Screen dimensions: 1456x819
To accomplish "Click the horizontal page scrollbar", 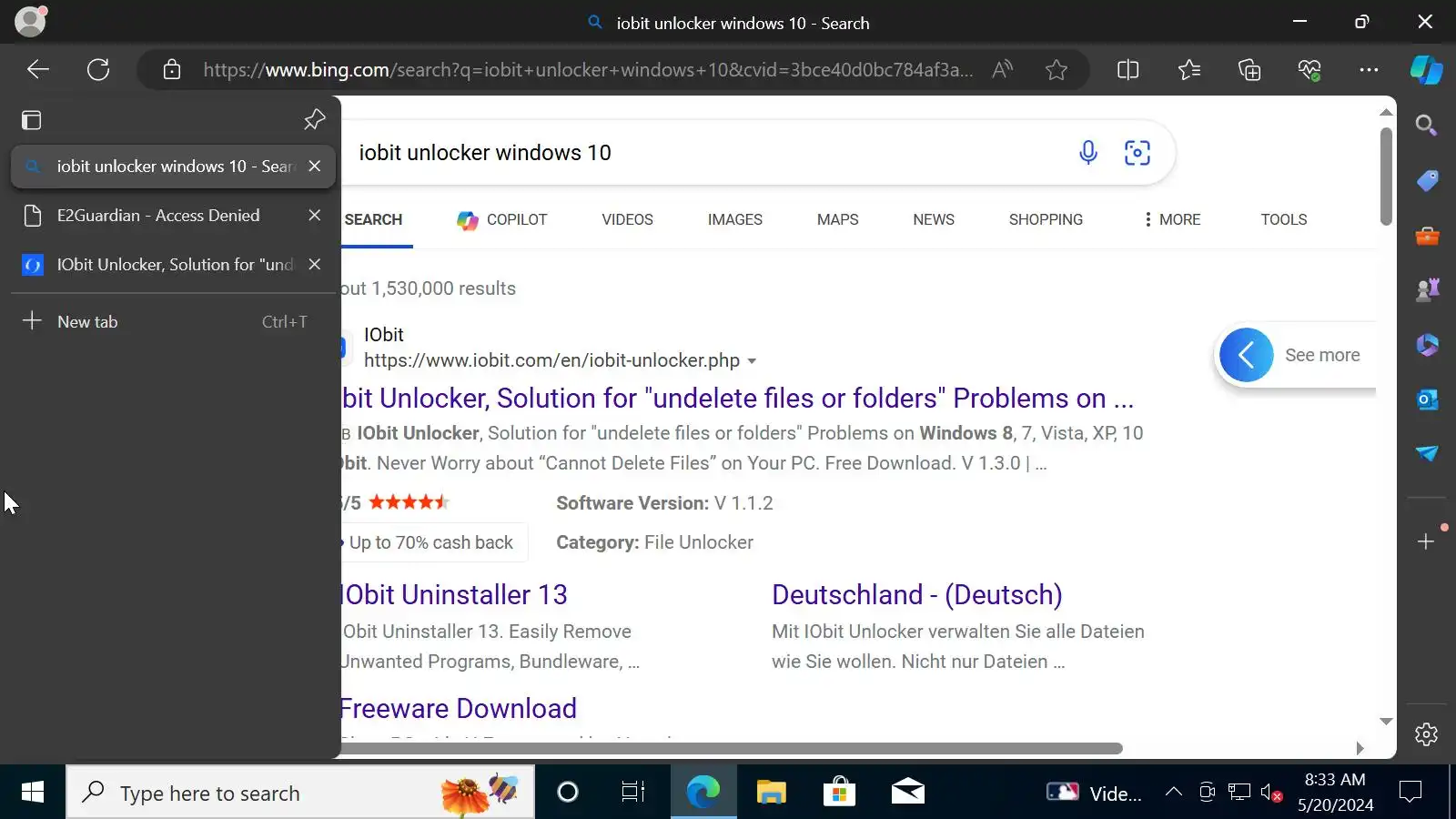I will [732, 748].
